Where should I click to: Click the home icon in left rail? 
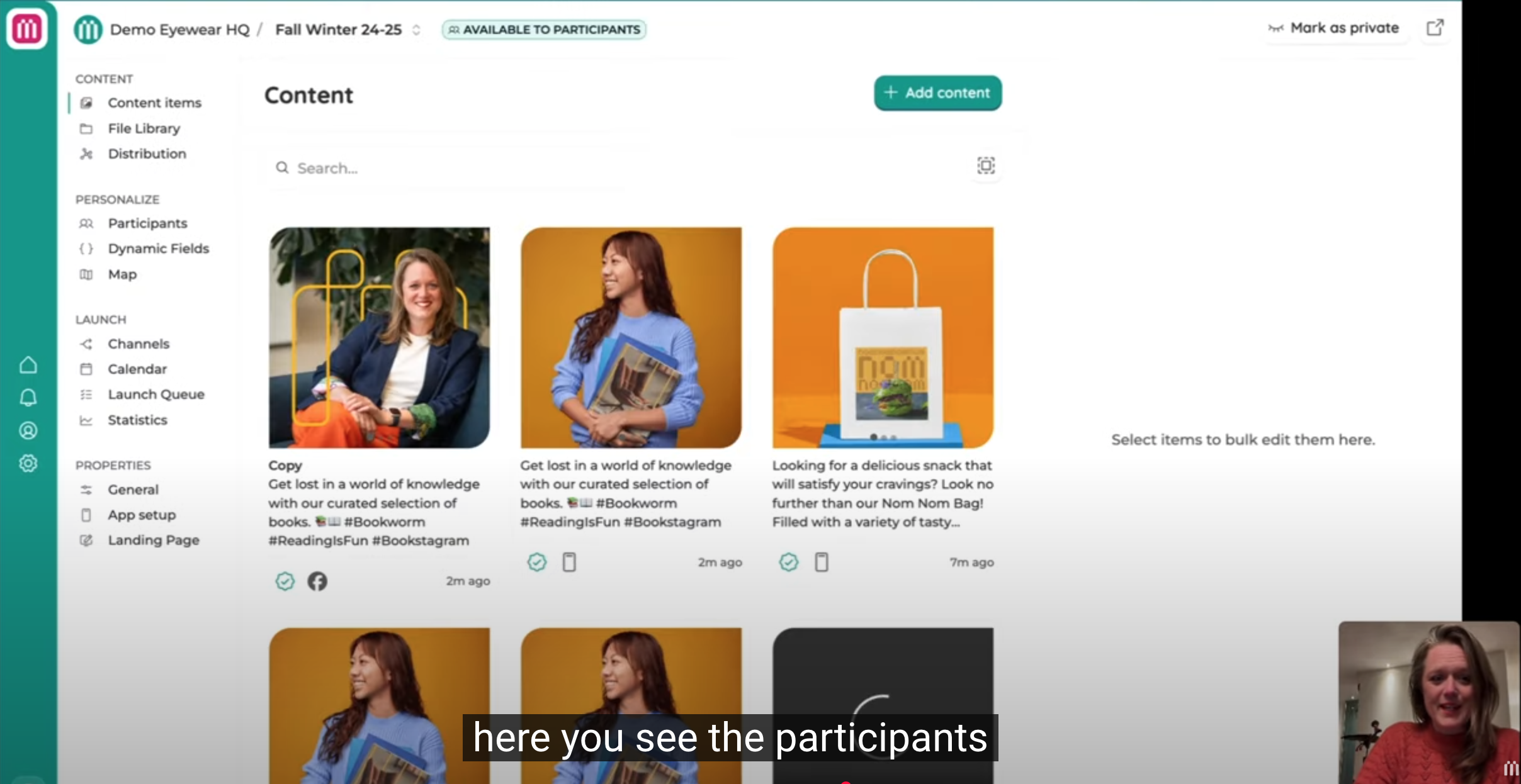pyautogui.click(x=28, y=365)
